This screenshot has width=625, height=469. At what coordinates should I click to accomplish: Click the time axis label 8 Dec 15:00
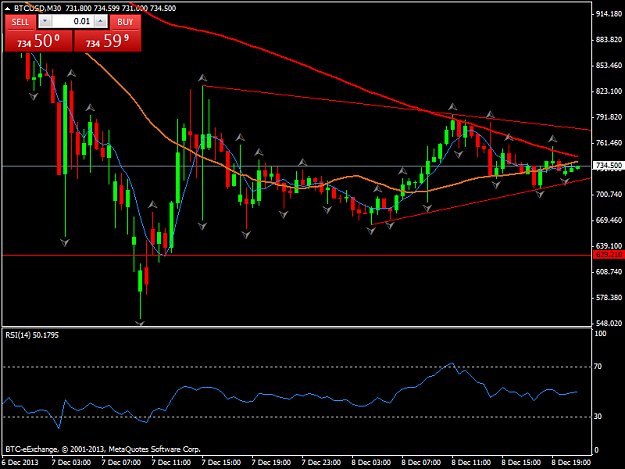tap(521, 463)
